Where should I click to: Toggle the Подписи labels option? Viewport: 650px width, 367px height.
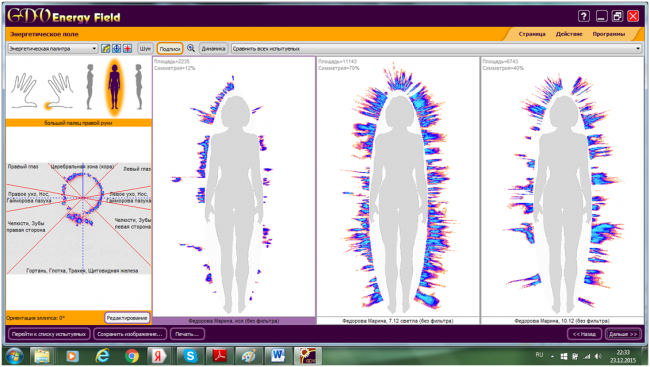170,49
